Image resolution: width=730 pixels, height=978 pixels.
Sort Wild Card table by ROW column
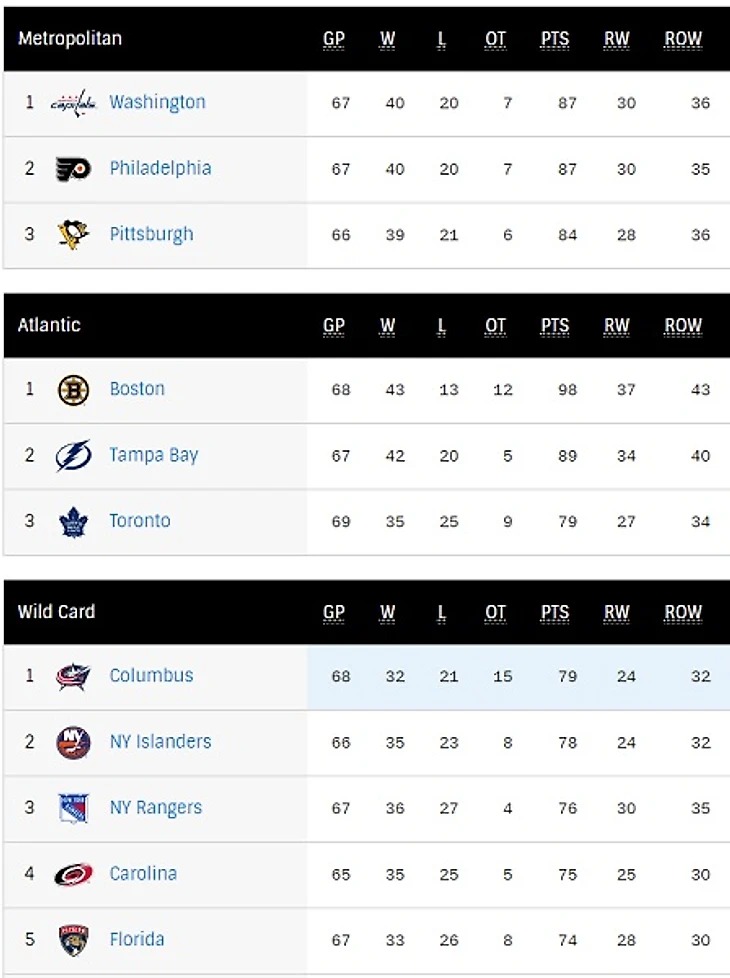point(683,612)
